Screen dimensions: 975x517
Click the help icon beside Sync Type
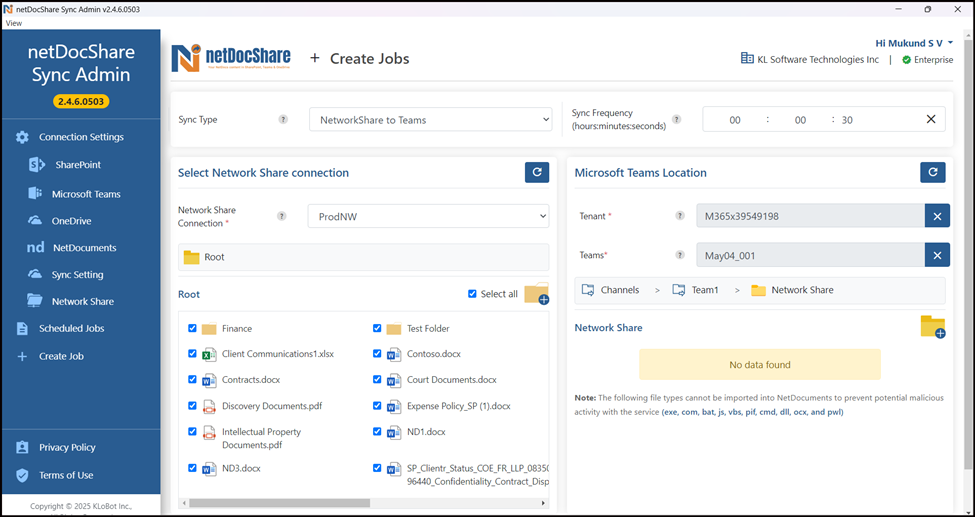tap(283, 119)
